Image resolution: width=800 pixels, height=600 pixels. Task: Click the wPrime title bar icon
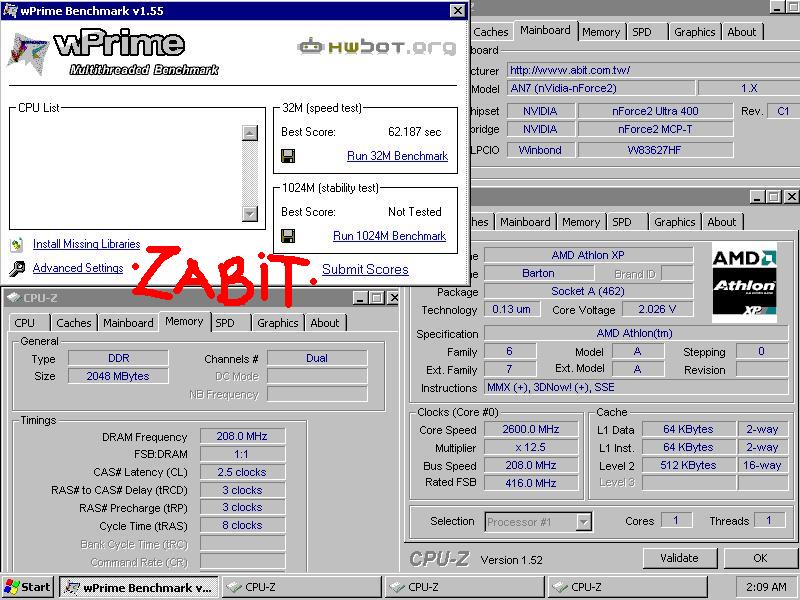(x=10, y=10)
